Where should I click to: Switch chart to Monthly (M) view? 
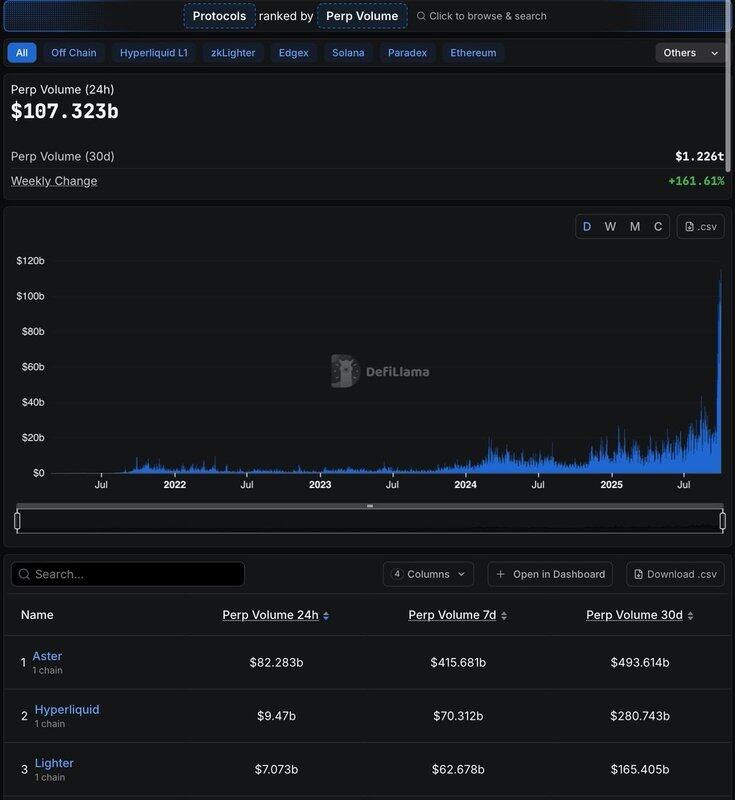click(x=635, y=227)
